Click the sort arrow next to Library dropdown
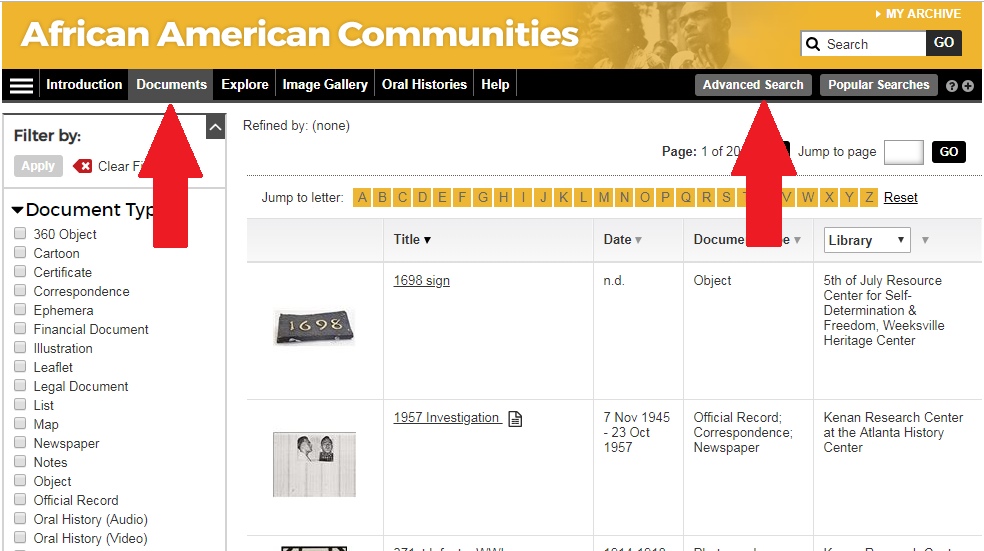Viewport: 984px width, 551px height. pos(925,240)
